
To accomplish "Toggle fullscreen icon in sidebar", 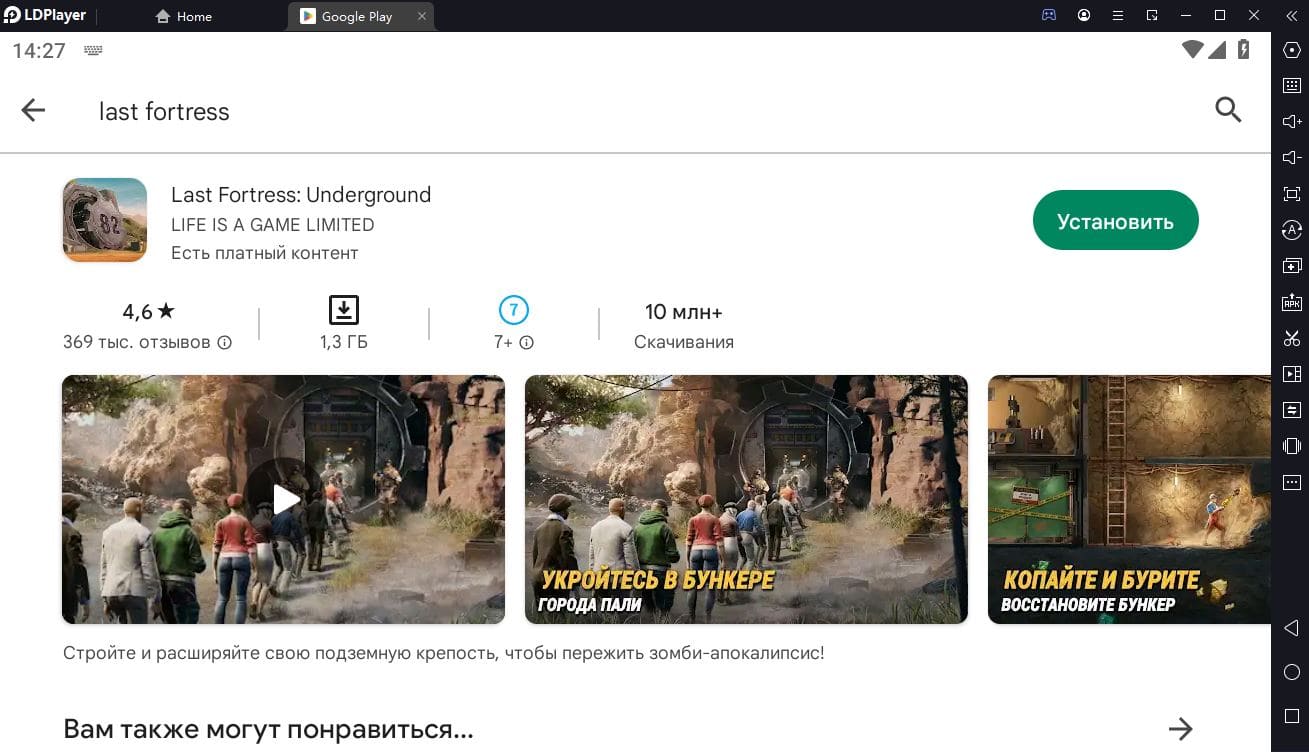I will click(x=1291, y=194).
